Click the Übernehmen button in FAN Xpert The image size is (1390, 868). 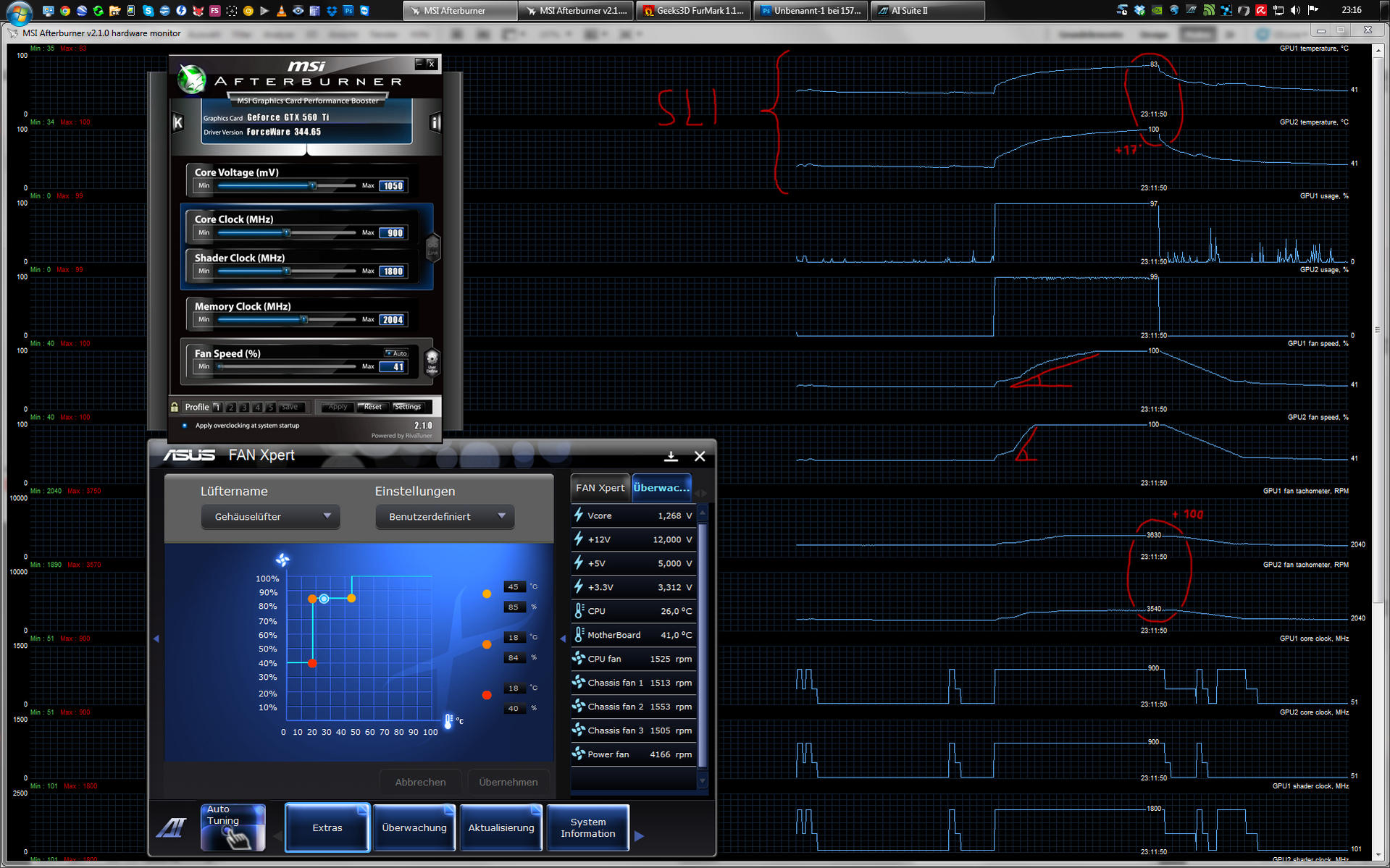pyautogui.click(x=508, y=782)
